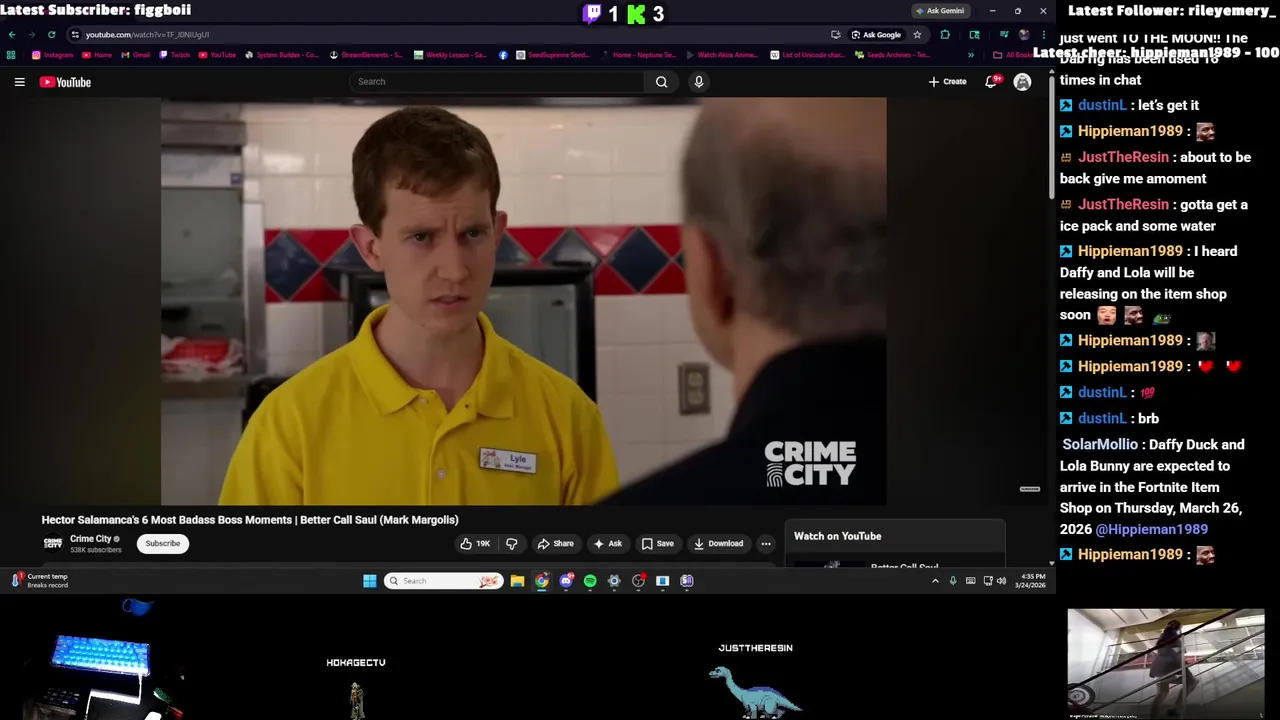Open the YouTube bookmark in bookmarks bar
The width and height of the screenshot is (1280, 720).
pyautogui.click(x=217, y=55)
